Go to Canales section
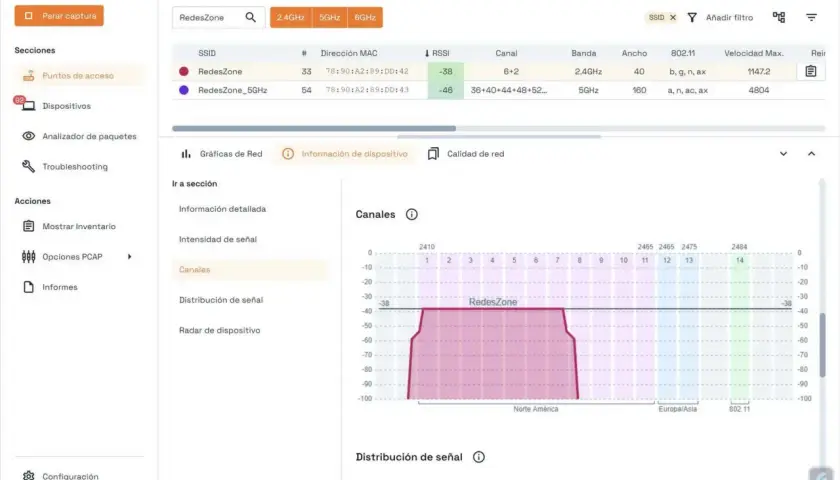This screenshot has height=480, width=840. coord(250,269)
